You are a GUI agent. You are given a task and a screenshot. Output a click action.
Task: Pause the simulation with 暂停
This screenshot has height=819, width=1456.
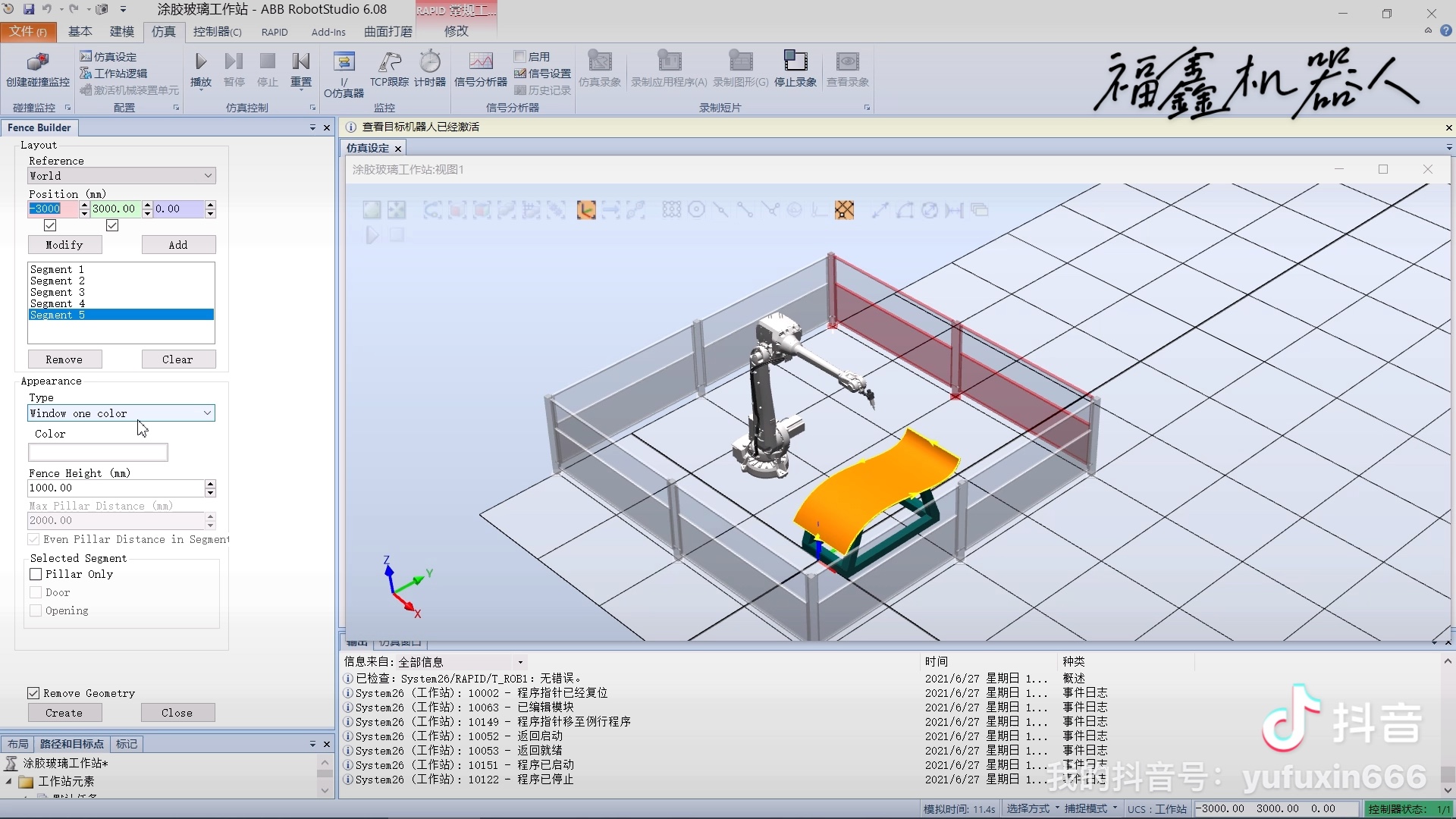point(234,70)
